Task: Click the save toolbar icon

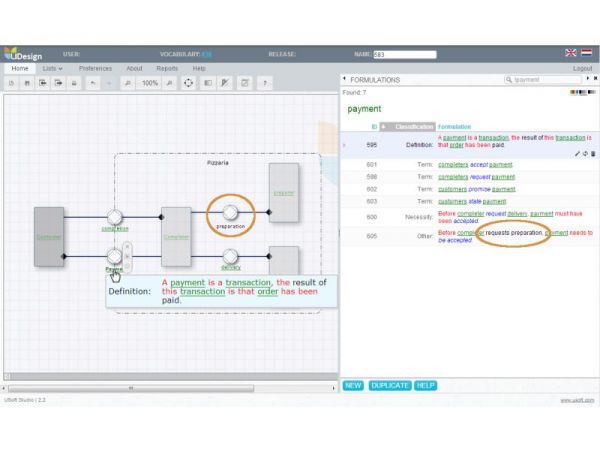Action: 27,83
